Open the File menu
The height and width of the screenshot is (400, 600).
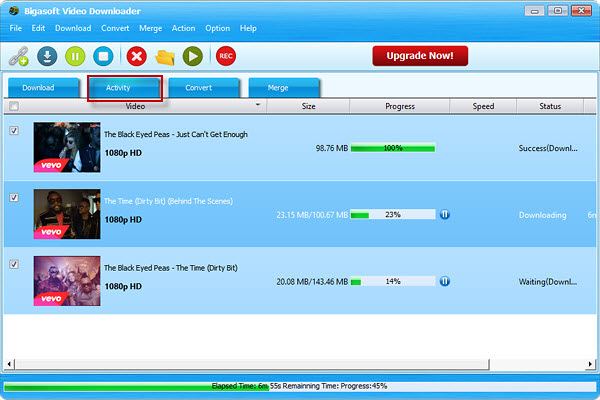click(x=16, y=28)
